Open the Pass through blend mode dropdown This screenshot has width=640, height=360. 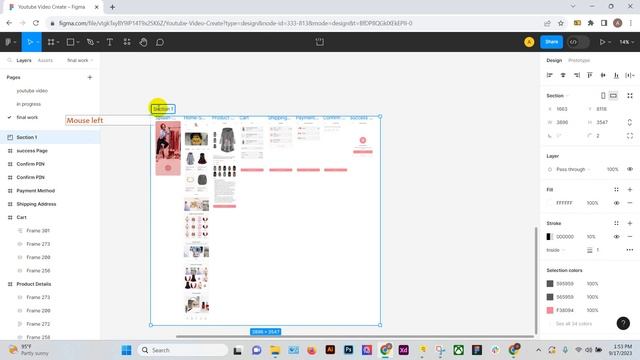click(x=573, y=169)
